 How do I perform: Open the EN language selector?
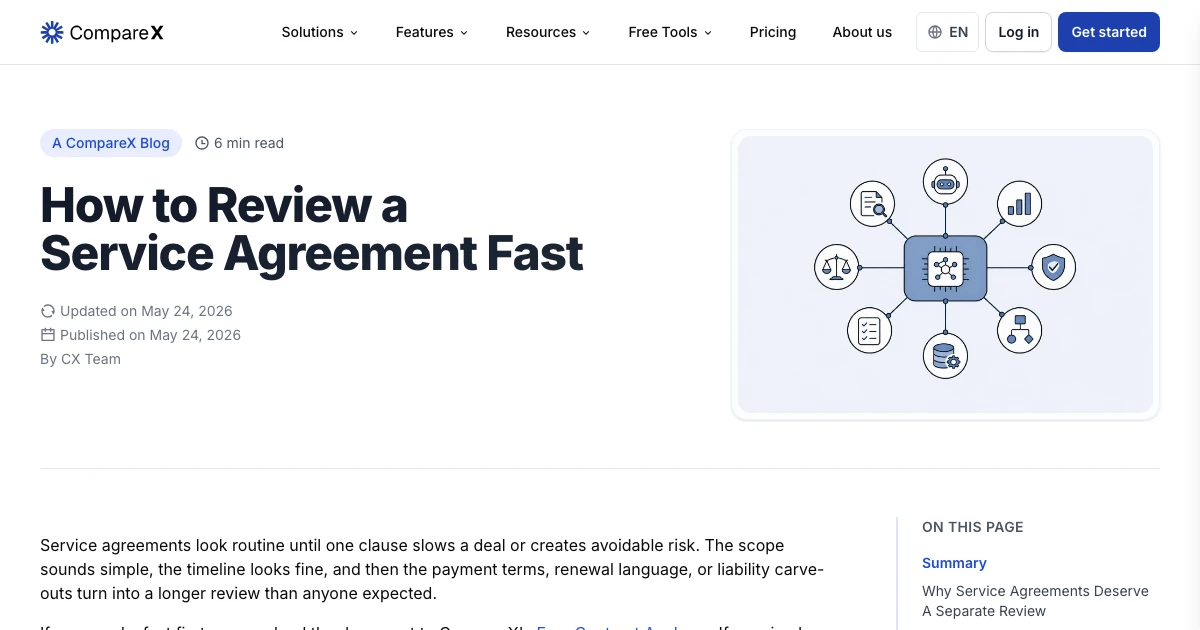coord(947,32)
